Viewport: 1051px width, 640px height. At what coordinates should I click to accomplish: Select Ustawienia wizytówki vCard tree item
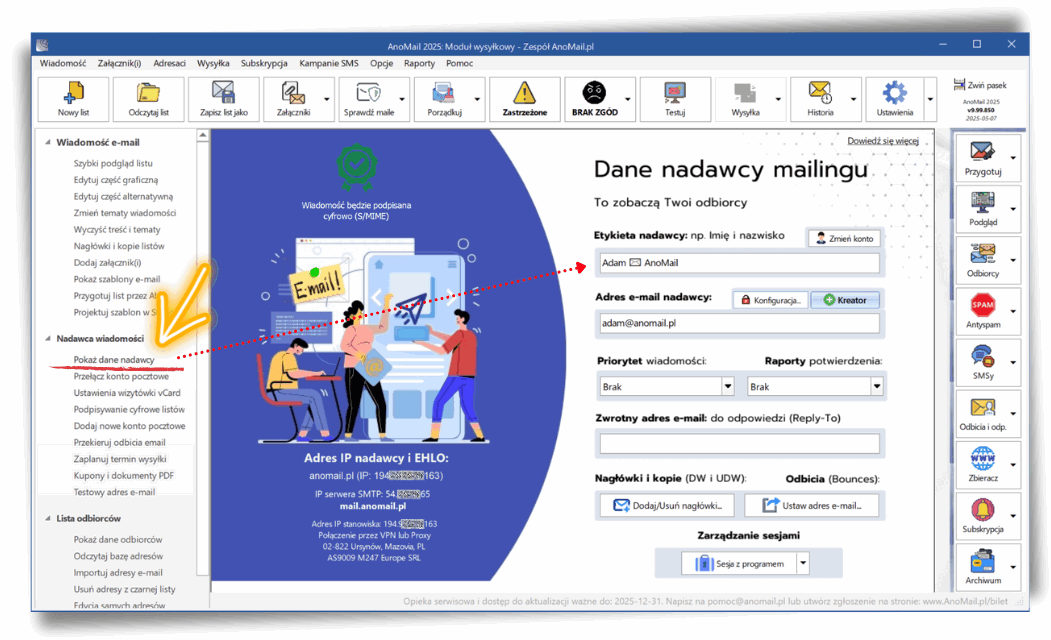[127, 393]
